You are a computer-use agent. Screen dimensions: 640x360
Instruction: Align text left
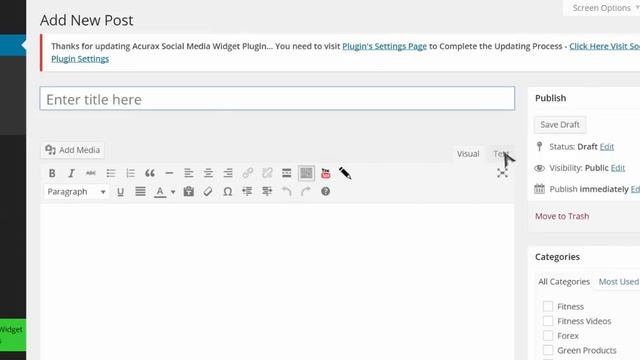pos(189,173)
